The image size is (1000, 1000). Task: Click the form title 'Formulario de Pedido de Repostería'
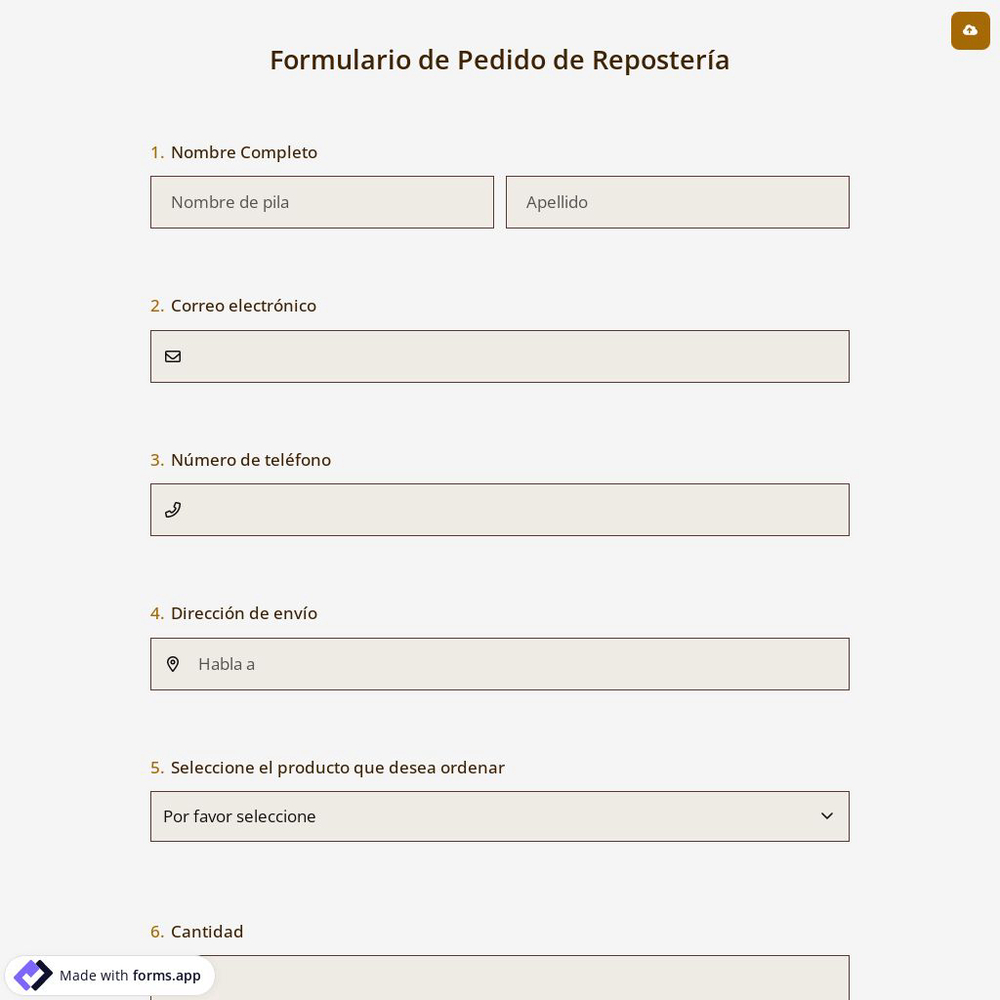click(x=499, y=60)
